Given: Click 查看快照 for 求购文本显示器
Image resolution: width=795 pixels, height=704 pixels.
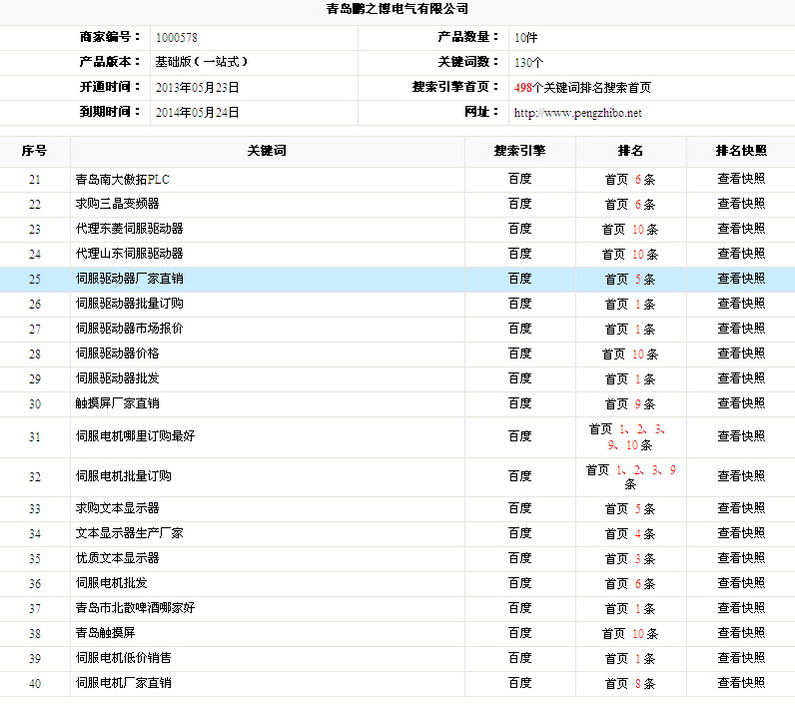Looking at the screenshot, I should pos(741,508).
